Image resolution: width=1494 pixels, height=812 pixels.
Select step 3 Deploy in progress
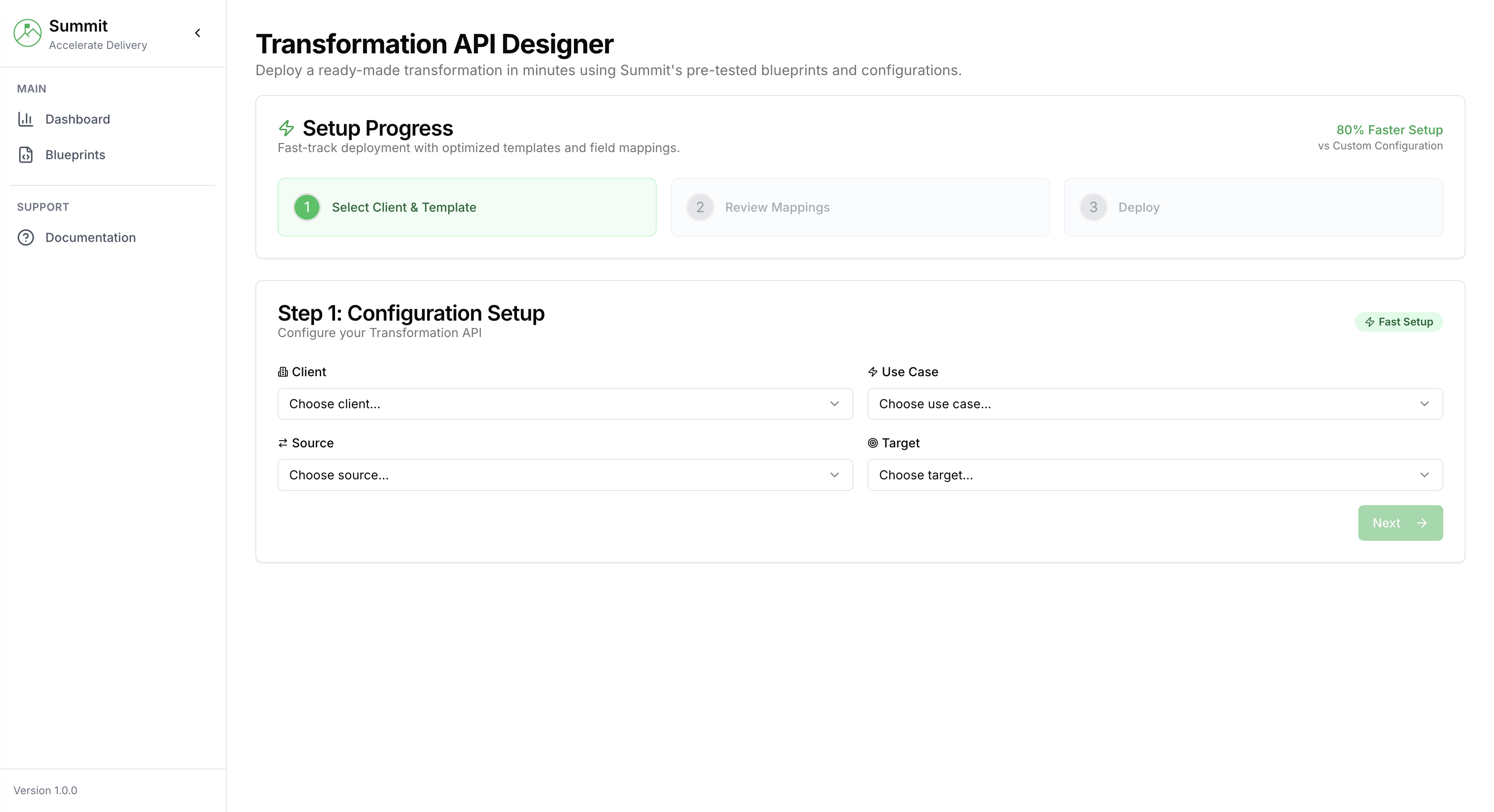(1253, 208)
